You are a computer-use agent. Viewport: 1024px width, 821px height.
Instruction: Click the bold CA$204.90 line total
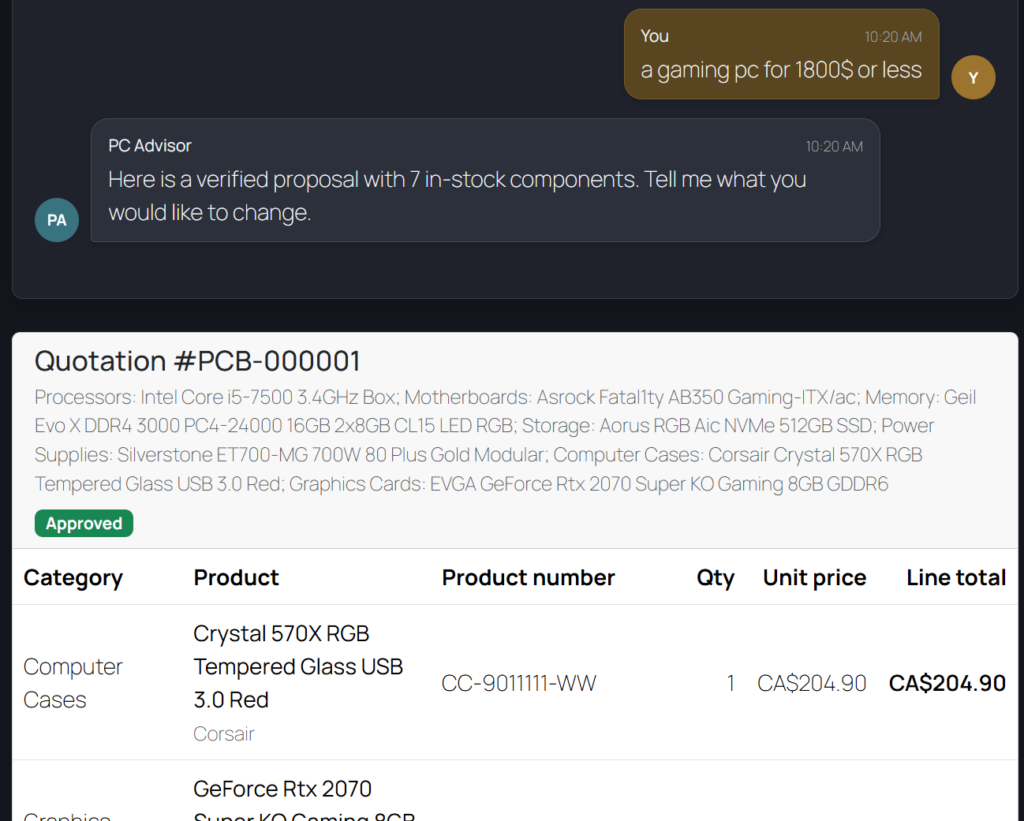pos(948,683)
